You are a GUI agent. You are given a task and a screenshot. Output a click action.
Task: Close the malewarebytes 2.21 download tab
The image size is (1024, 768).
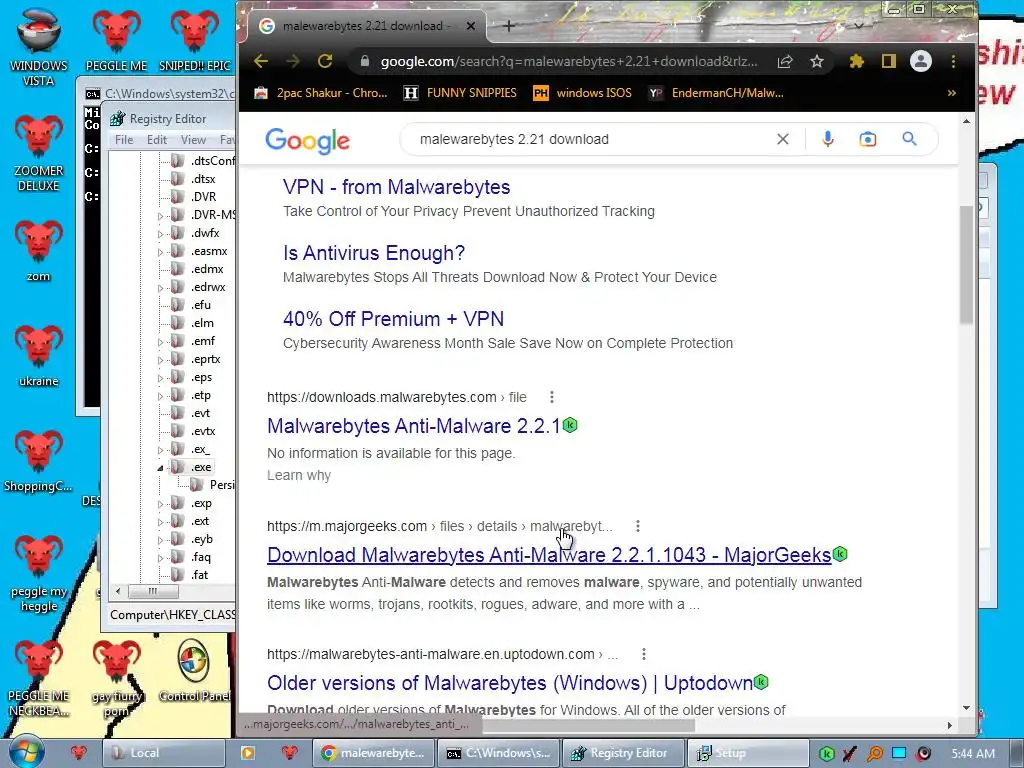pyautogui.click(x=470, y=26)
